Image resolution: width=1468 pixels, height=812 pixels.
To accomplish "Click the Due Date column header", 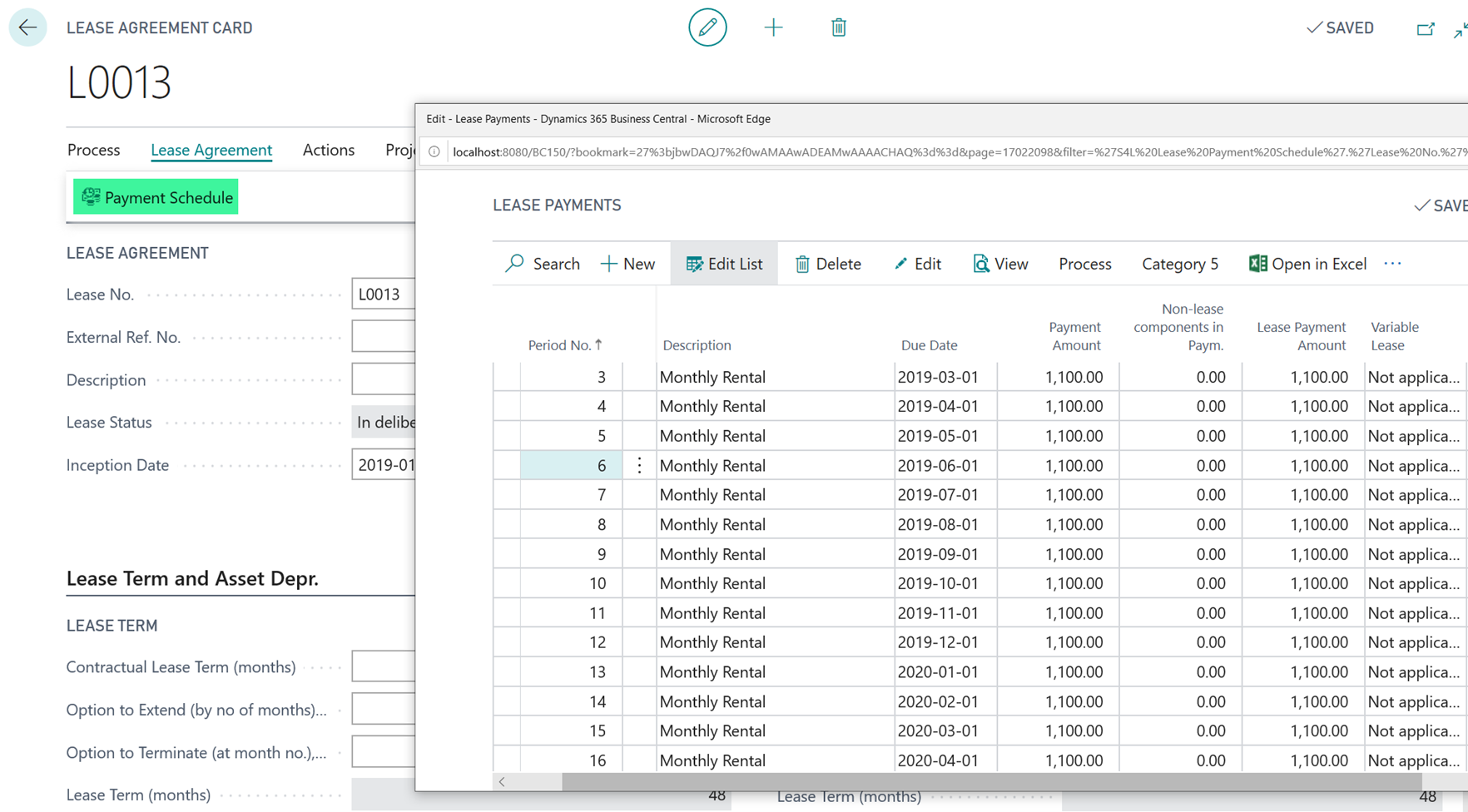I will (x=929, y=344).
